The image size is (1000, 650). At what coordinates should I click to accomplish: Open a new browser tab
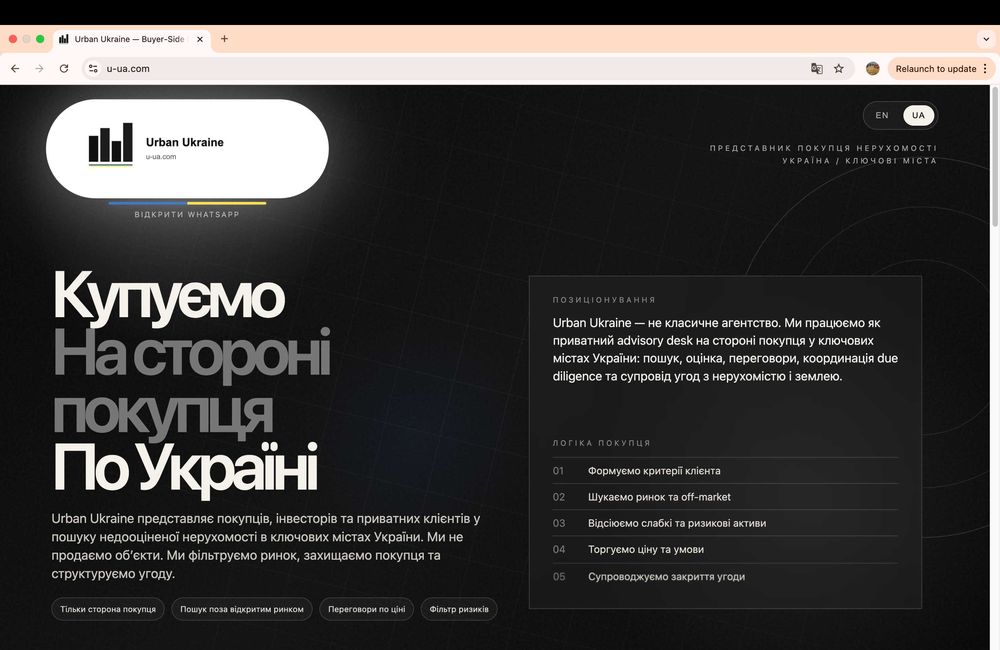[x=224, y=39]
